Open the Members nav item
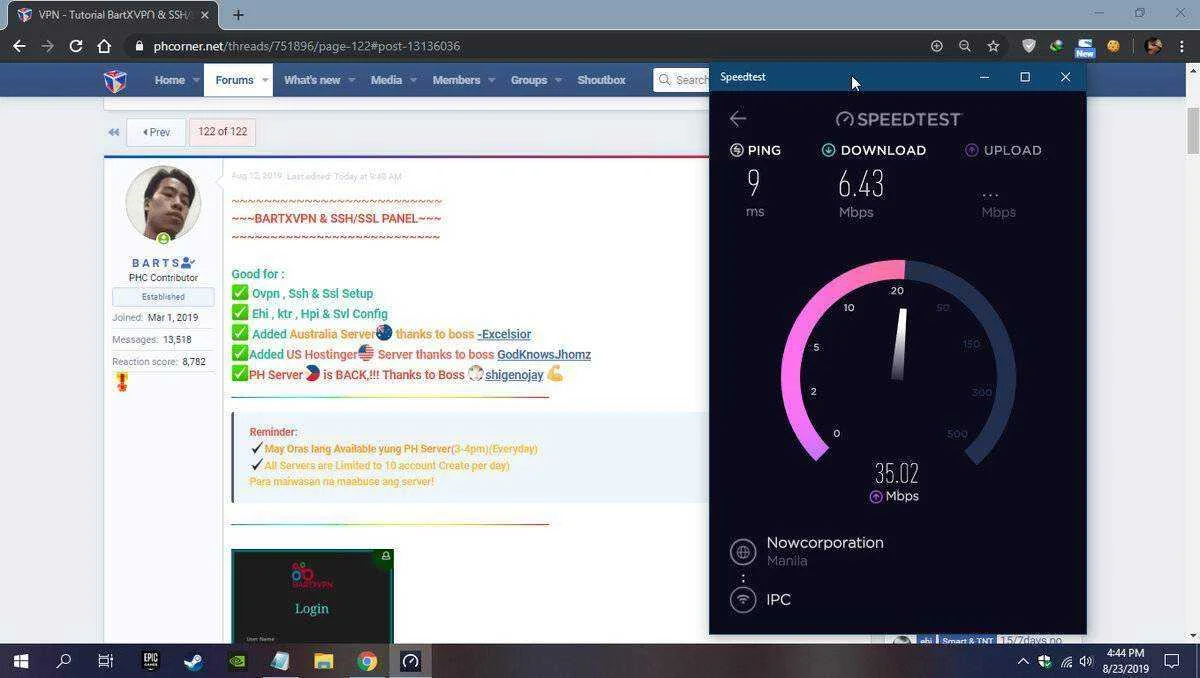 [x=456, y=80]
